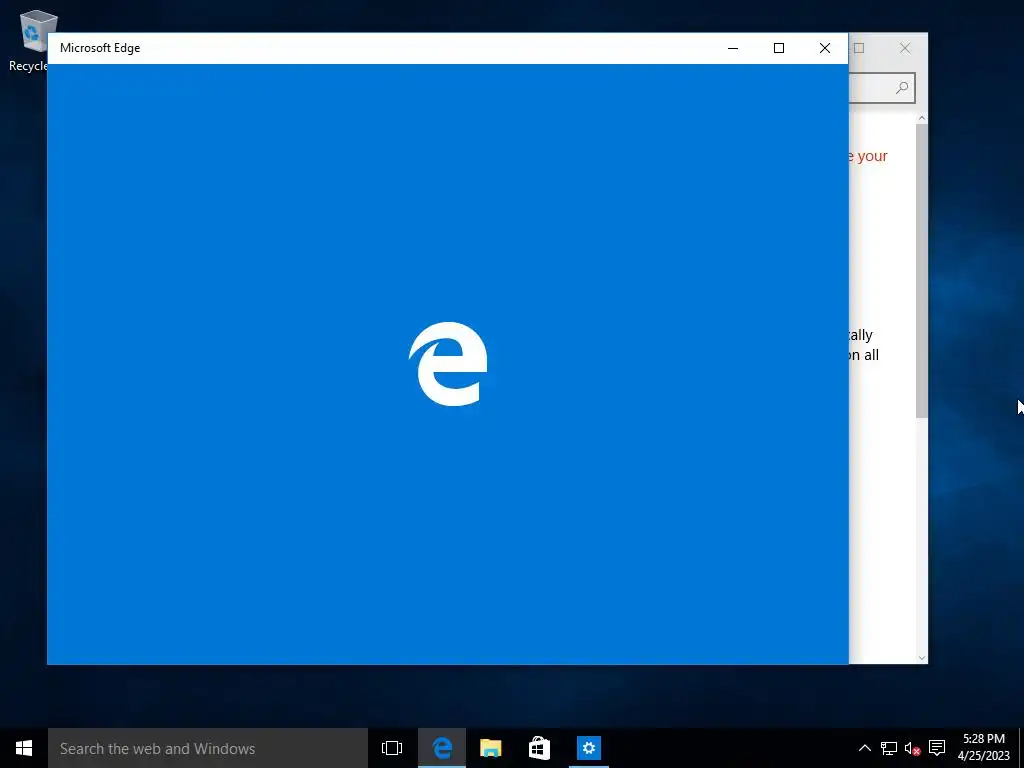Click the muted volume tray icon
The width and height of the screenshot is (1024, 768).
(x=912, y=748)
